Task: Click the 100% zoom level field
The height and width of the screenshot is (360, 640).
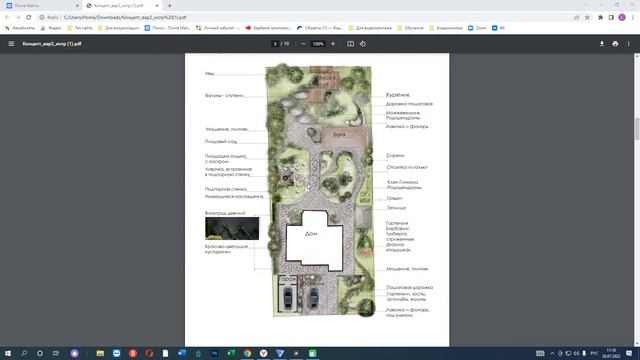Action: 318,44
